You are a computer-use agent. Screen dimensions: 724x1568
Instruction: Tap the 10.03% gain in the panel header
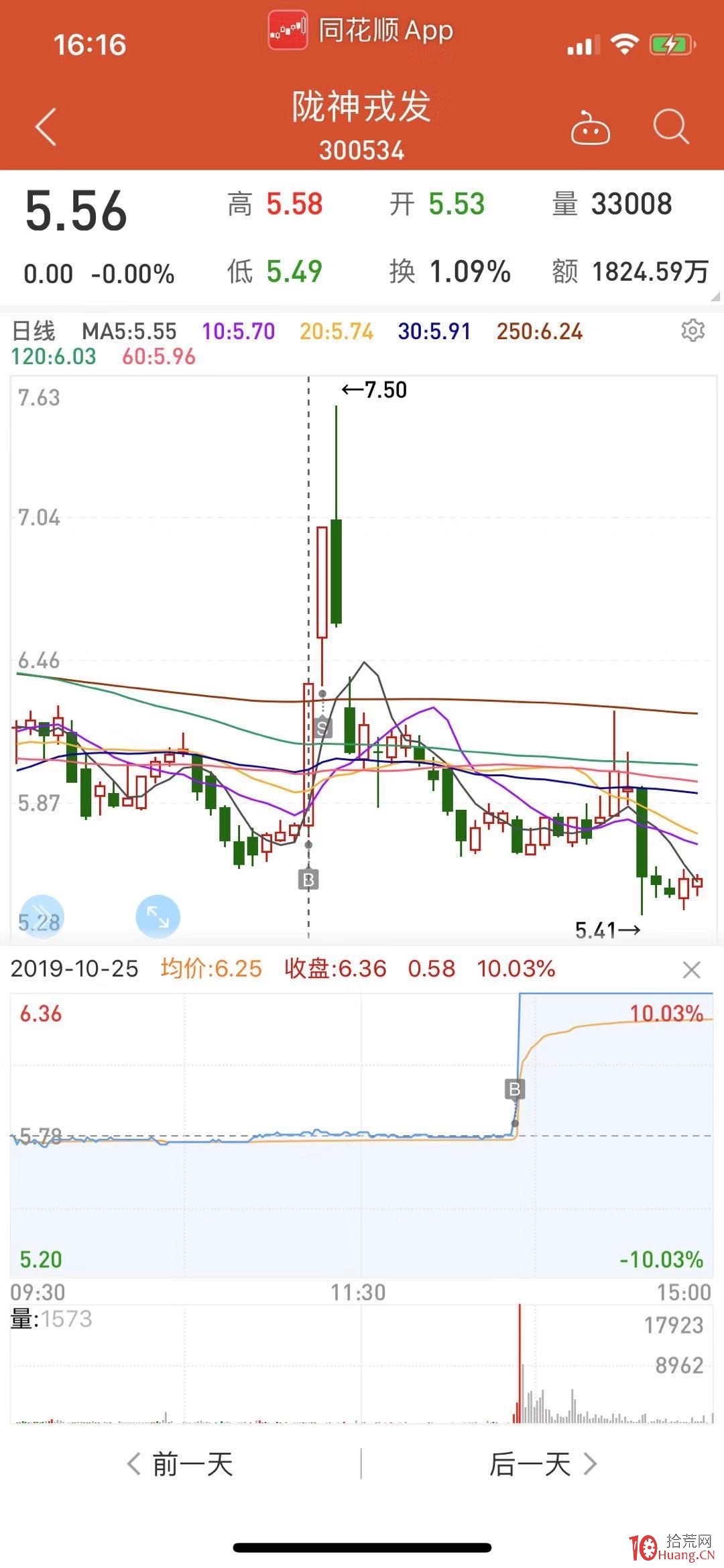[x=516, y=969]
